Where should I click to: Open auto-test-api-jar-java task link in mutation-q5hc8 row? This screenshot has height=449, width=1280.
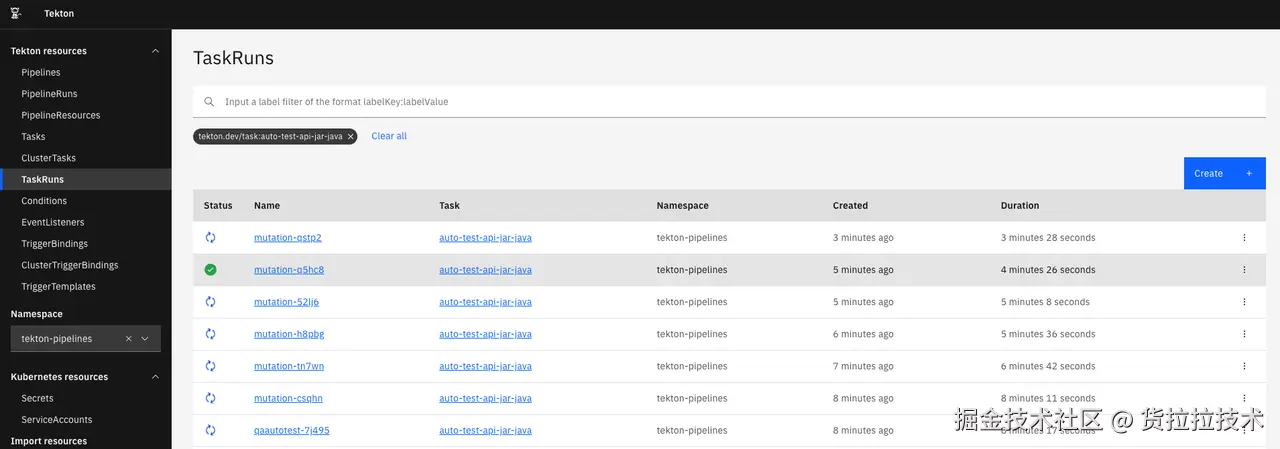coord(485,270)
